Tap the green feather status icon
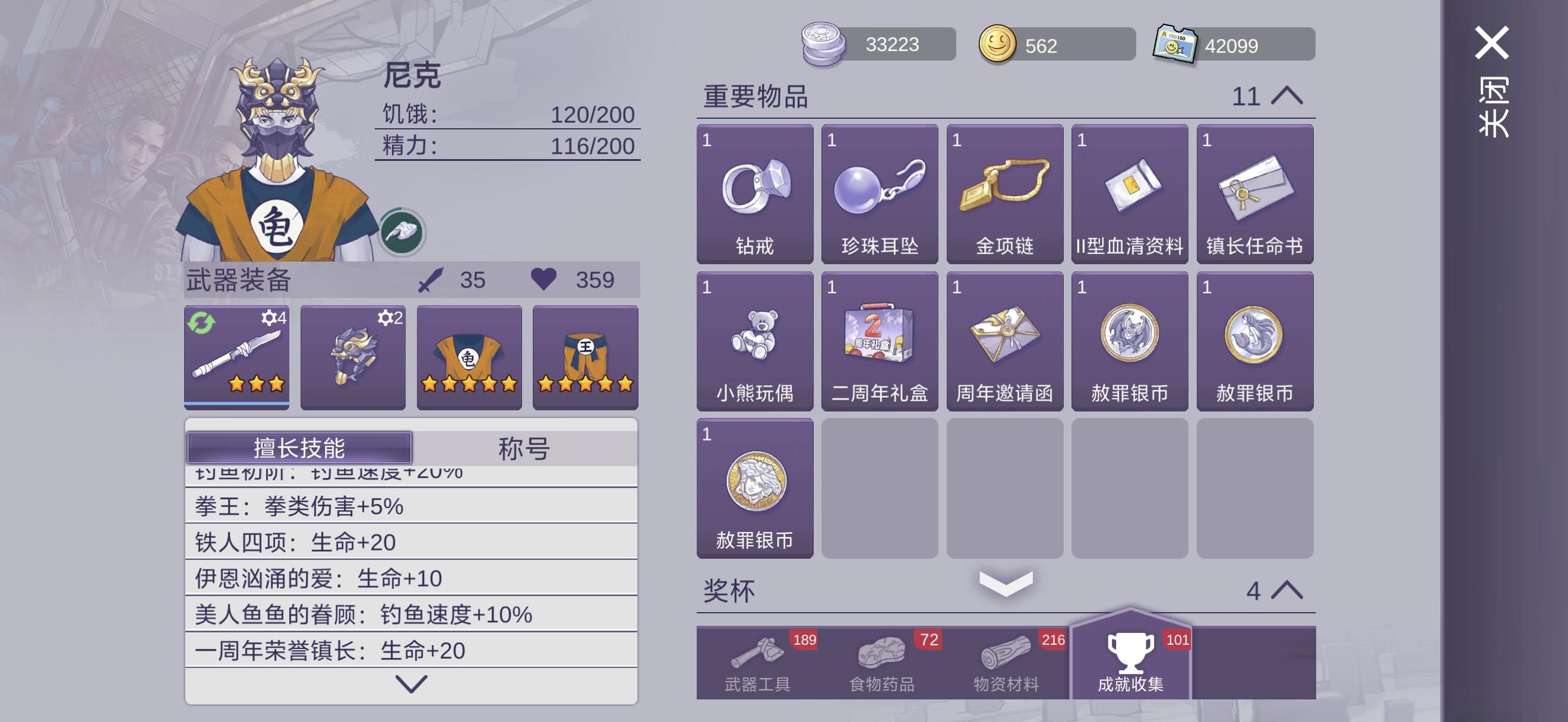Screen dimensions: 1568x722 (402, 232)
